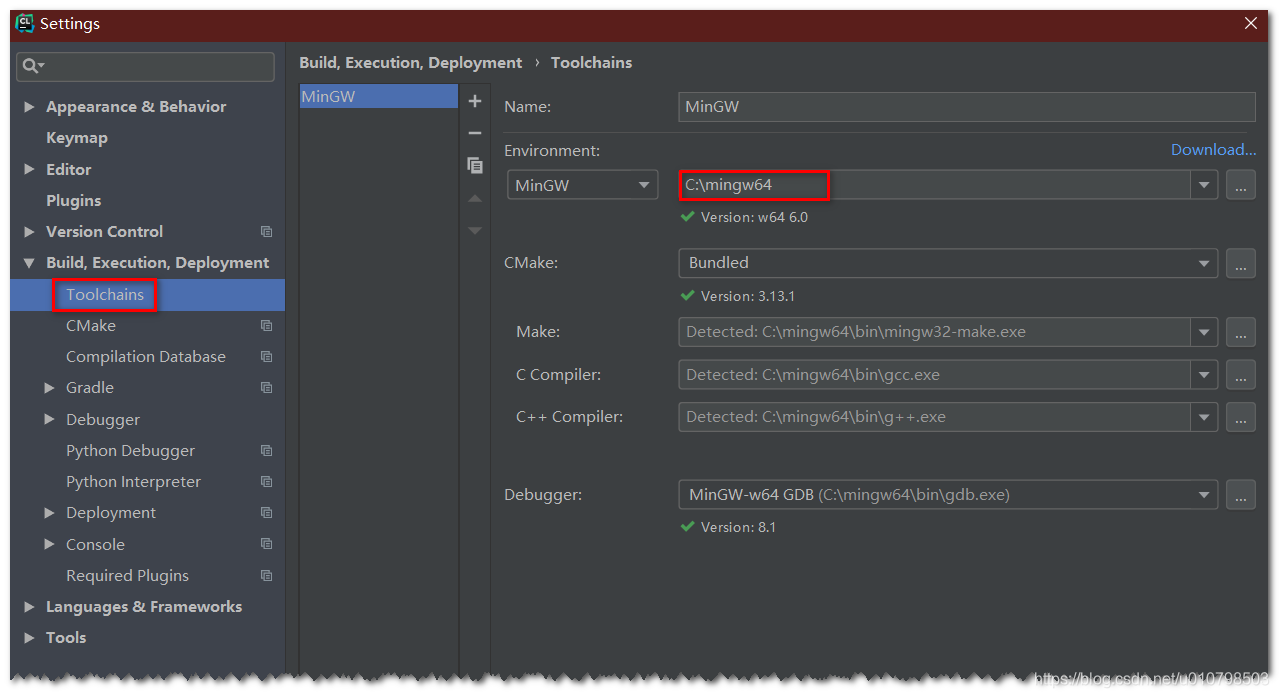The width and height of the screenshot is (1279, 698).
Task: Close the Settings dialog
Action: (1250, 23)
